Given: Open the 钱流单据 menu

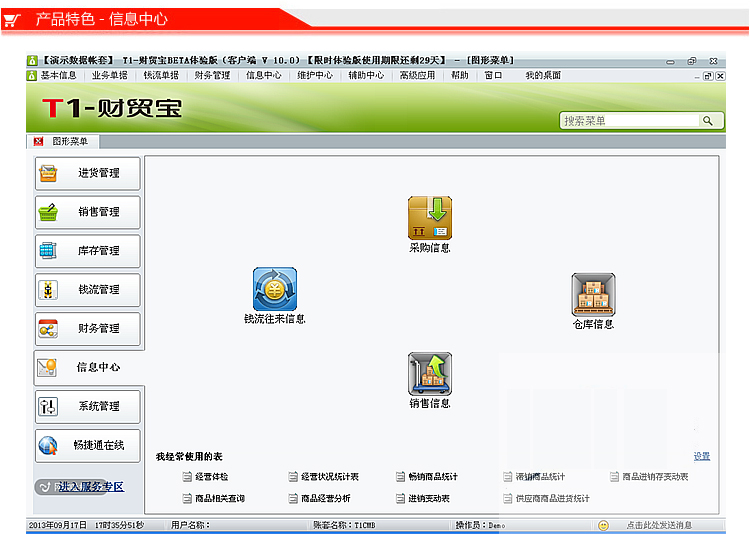Looking at the screenshot, I should [161, 75].
